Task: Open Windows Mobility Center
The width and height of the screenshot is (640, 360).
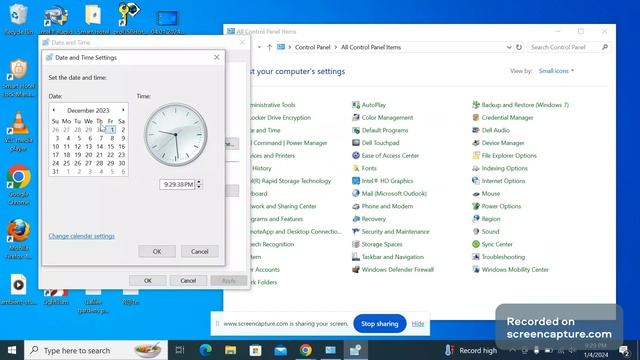Action: coord(511,269)
